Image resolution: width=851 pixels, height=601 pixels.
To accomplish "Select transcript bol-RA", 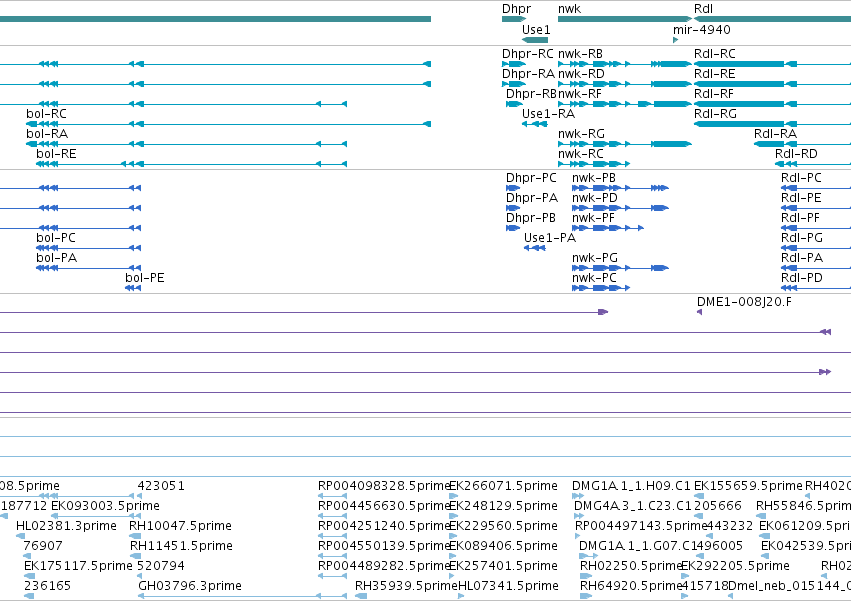I will (47, 134).
